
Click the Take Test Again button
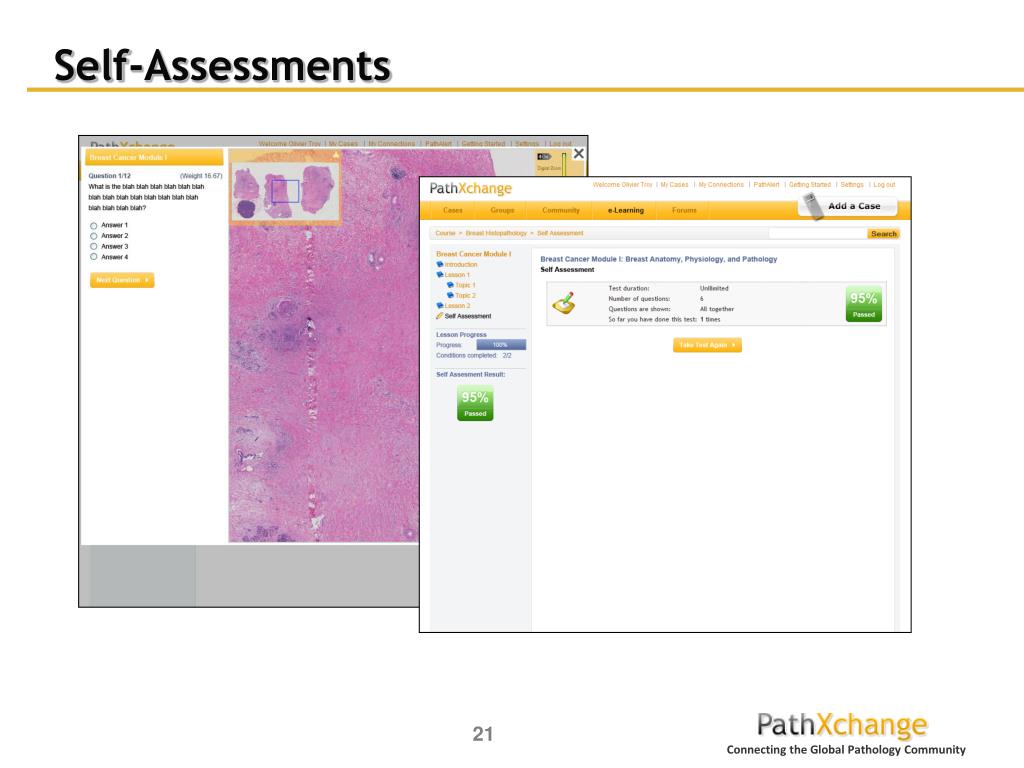[x=707, y=345]
